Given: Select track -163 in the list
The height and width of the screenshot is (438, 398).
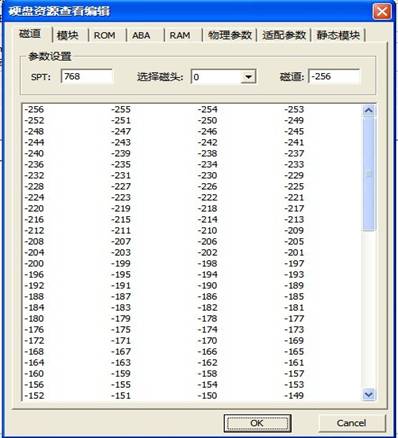Looking at the screenshot, I should tap(121, 362).
